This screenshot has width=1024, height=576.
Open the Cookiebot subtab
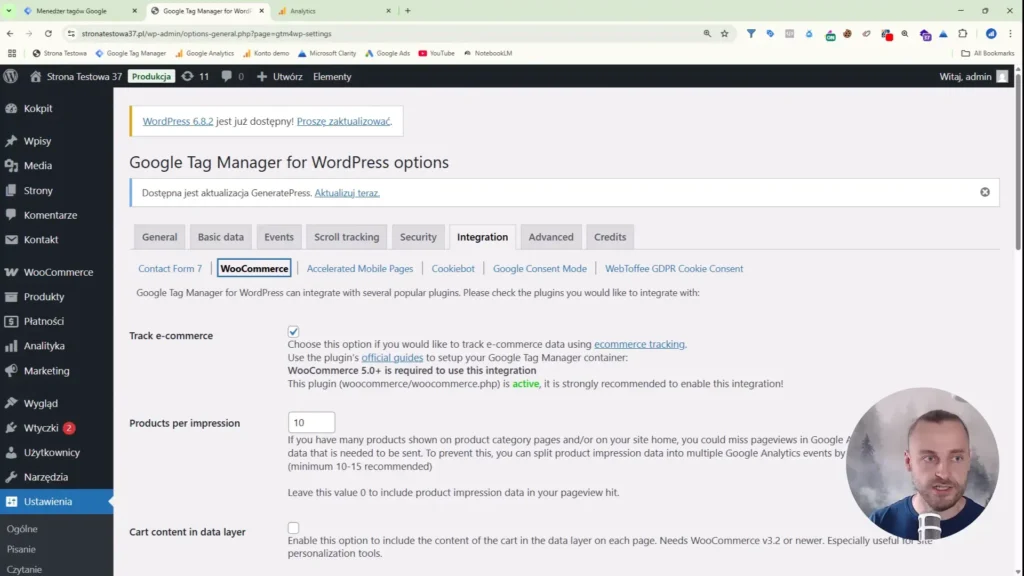[453, 268]
